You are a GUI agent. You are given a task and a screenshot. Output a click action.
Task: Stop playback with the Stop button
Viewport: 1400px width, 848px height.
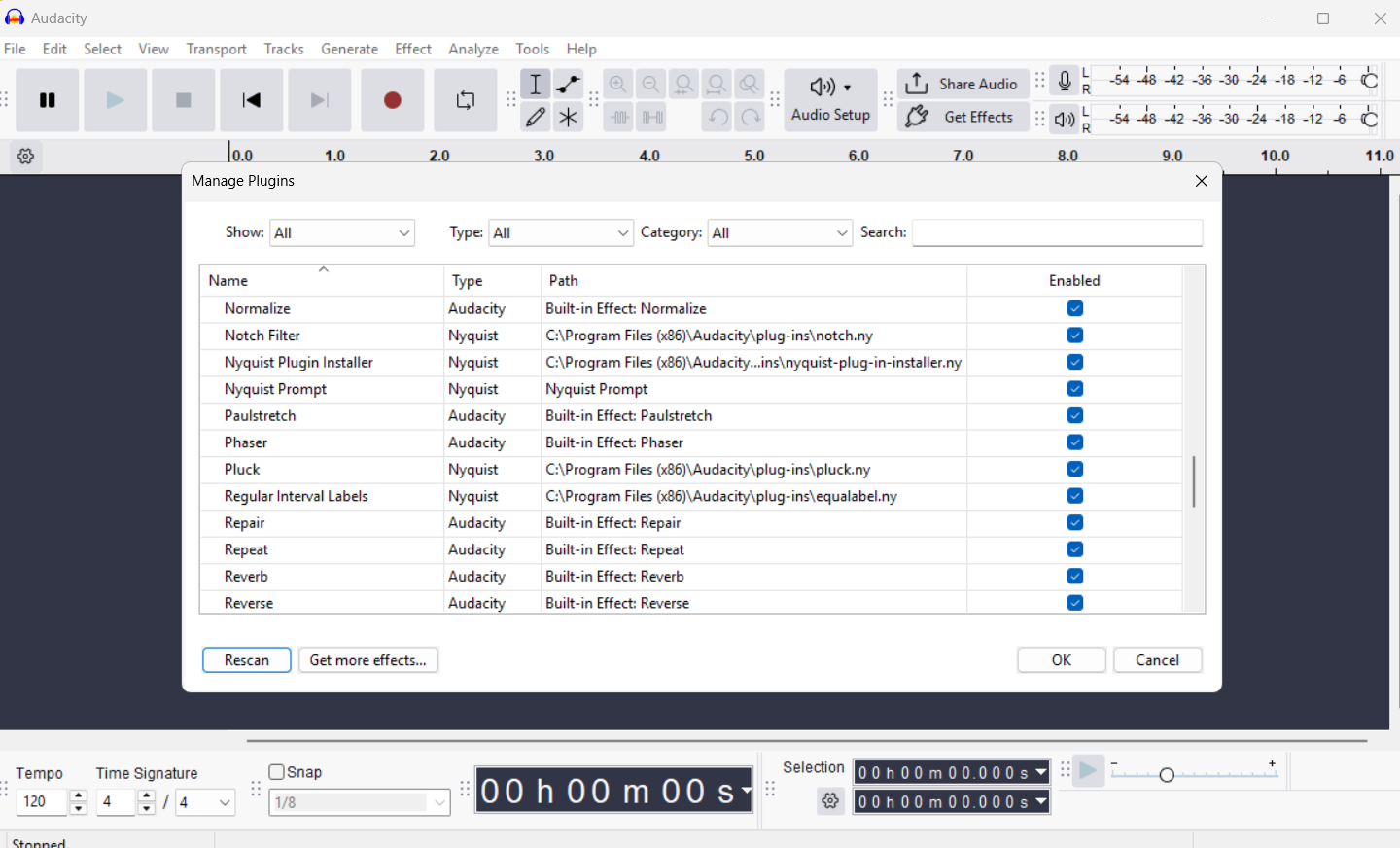184,100
